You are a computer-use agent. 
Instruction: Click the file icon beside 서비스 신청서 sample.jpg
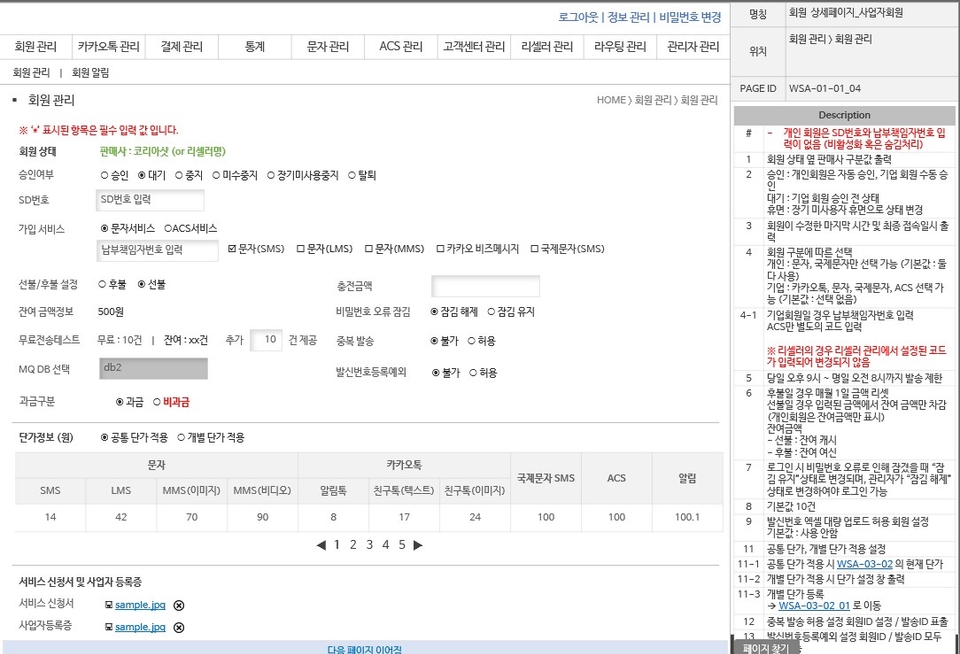tap(108, 605)
